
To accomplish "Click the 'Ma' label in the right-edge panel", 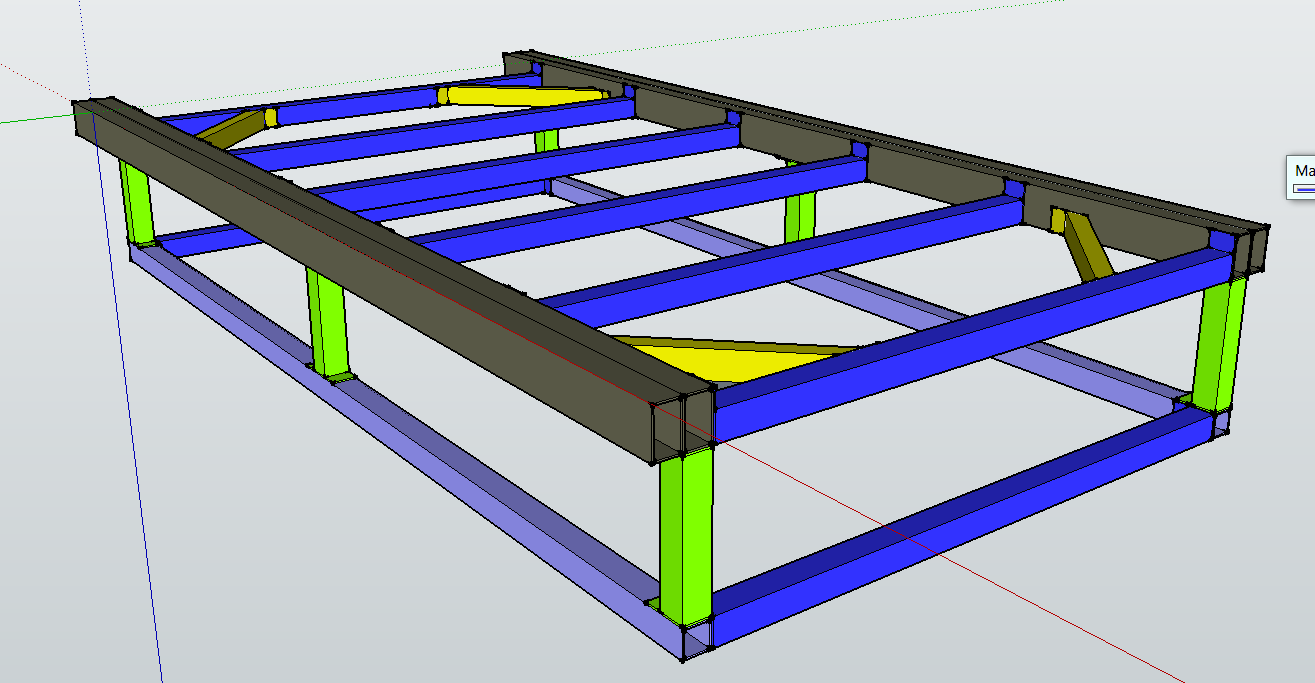I will pyautogui.click(x=1303, y=171).
